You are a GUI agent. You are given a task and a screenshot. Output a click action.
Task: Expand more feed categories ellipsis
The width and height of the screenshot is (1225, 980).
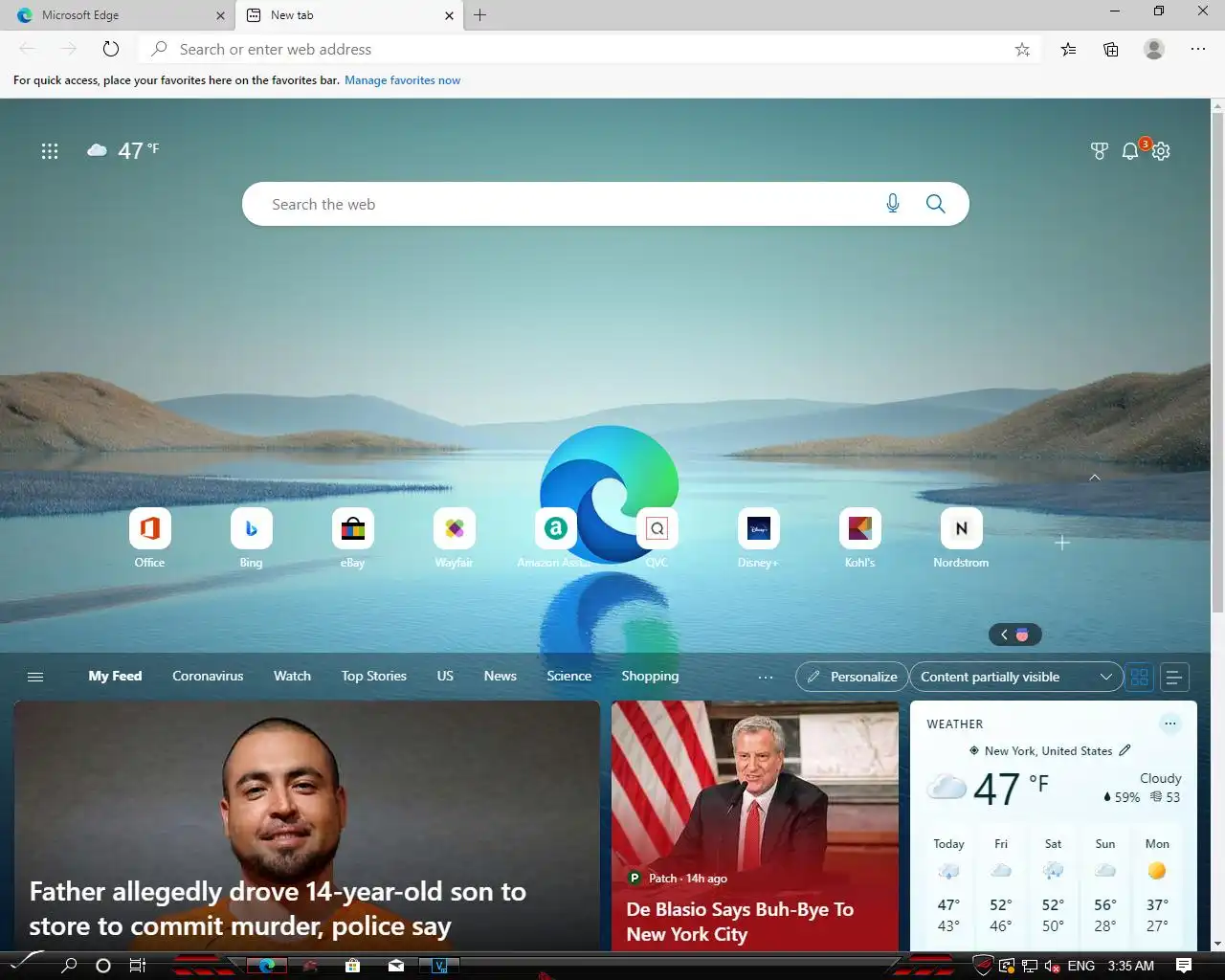point(765,677)
